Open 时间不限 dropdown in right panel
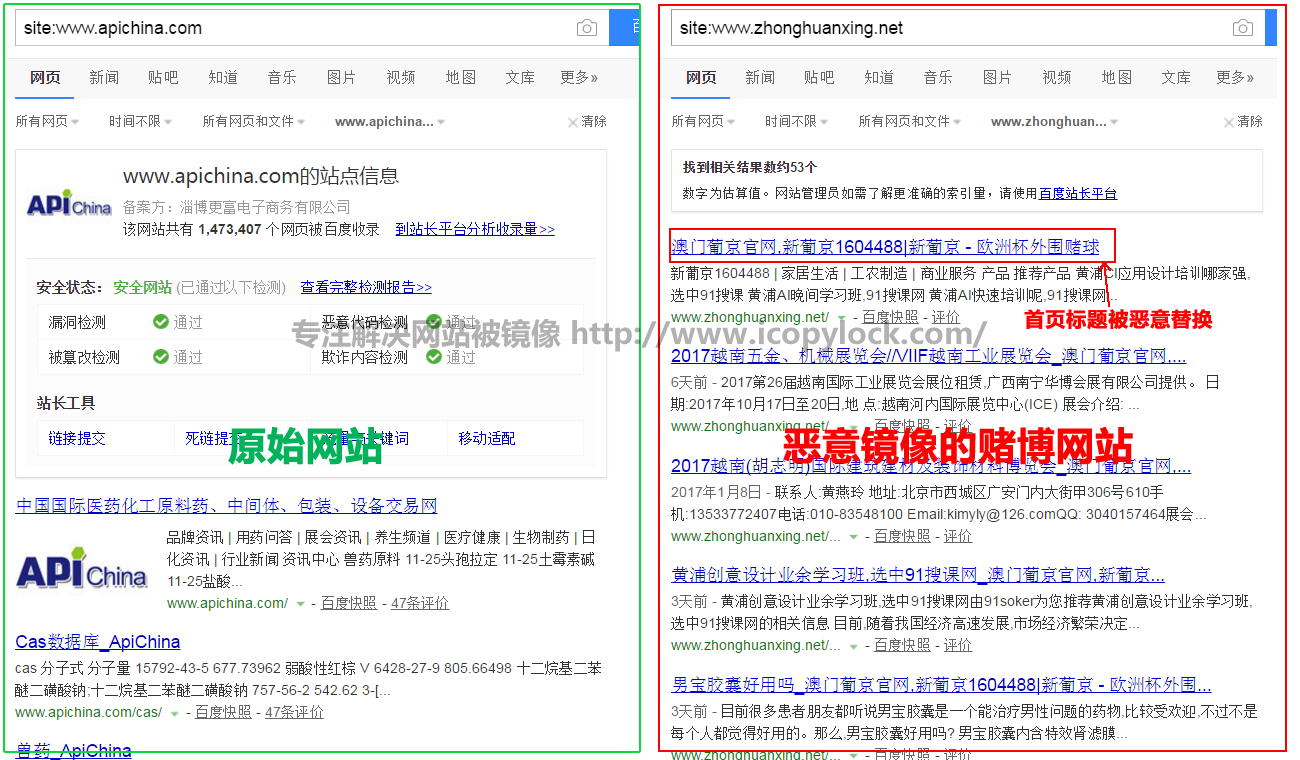Screen dimensions: 1300x760 (796, 121)
